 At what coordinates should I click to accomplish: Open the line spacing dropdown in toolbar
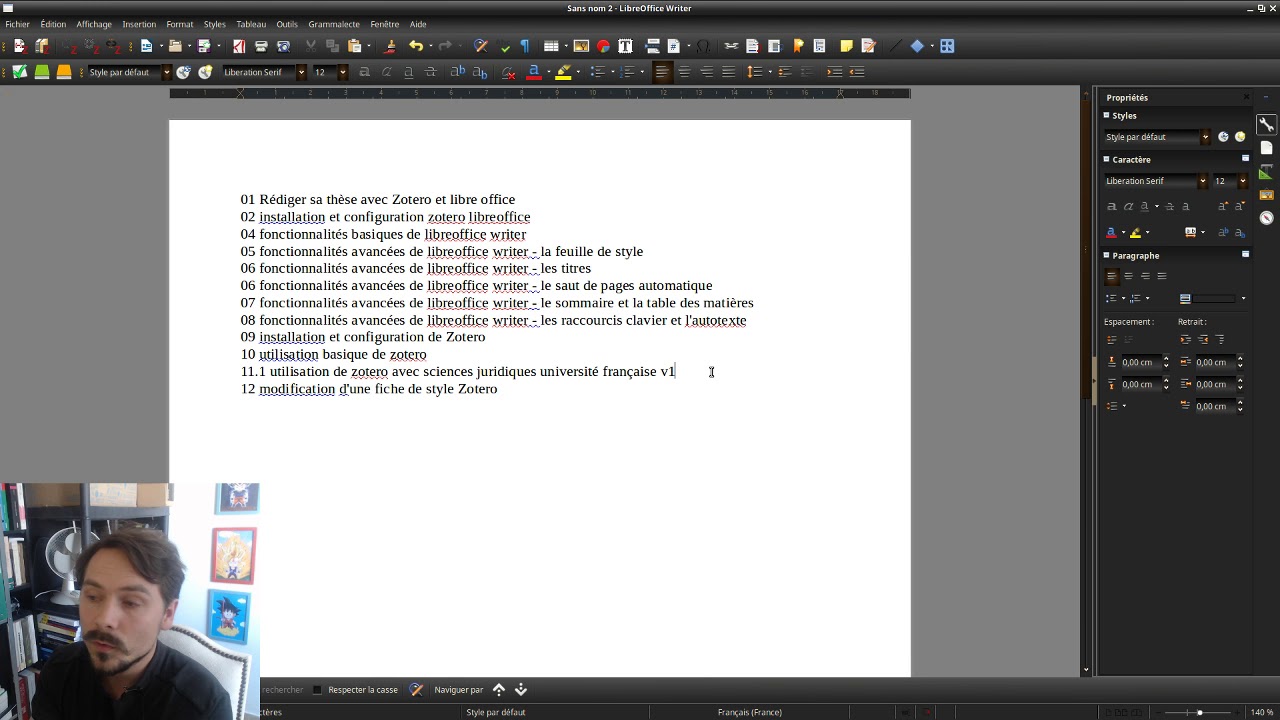[770, 72]
